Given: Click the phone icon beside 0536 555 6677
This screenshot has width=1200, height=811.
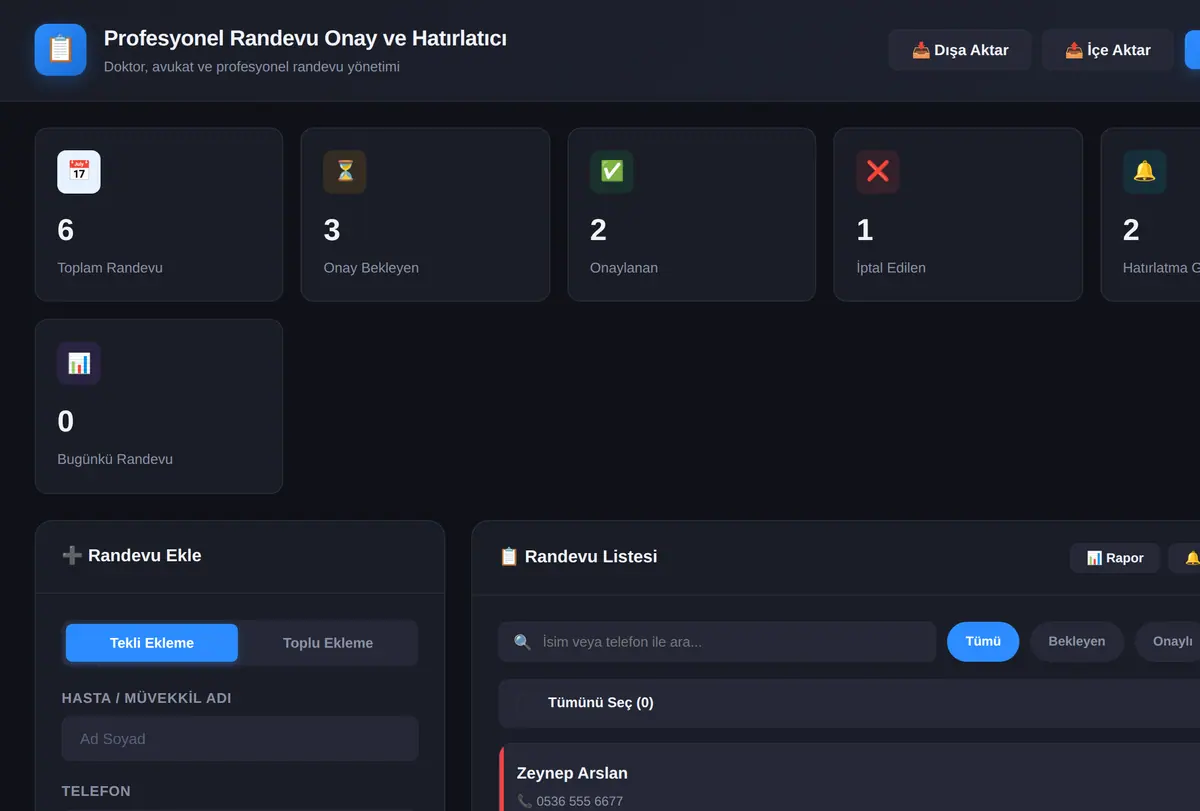Looking at the screenshot, I should (525, 801).
